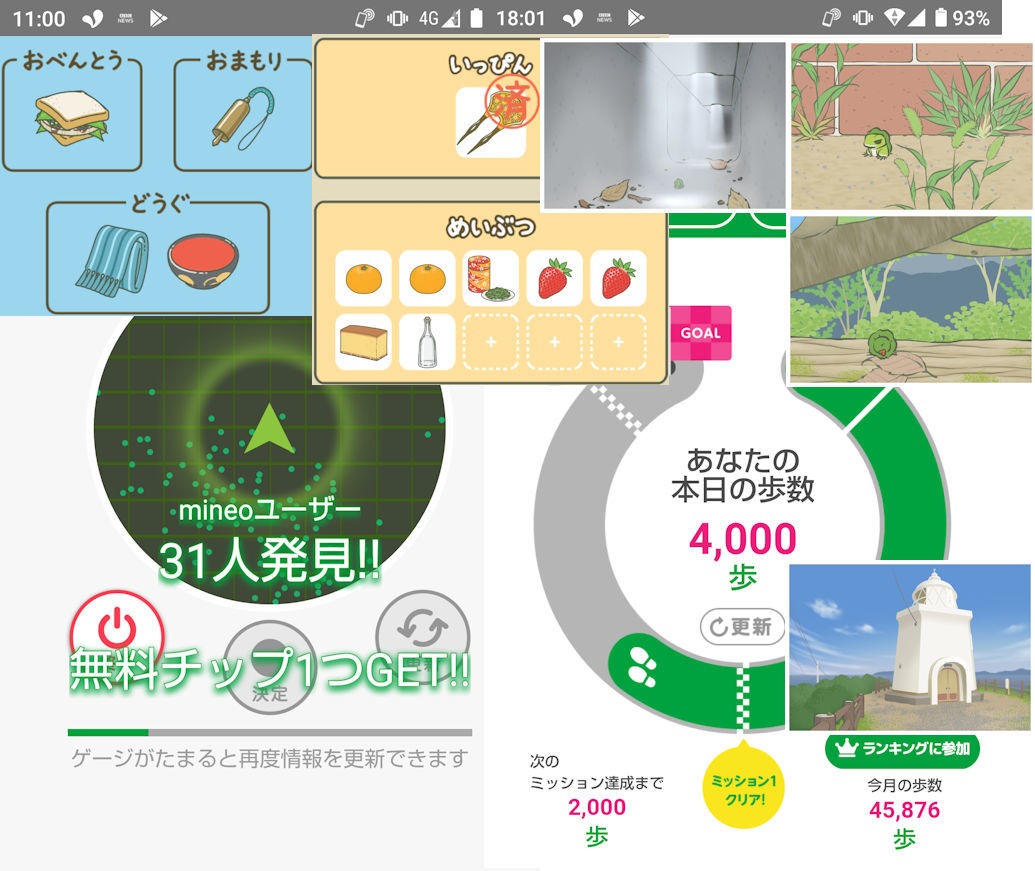Tap the refresh gauge progress bar
This screenshot has width=1035, height=871.
click(269, 732)
